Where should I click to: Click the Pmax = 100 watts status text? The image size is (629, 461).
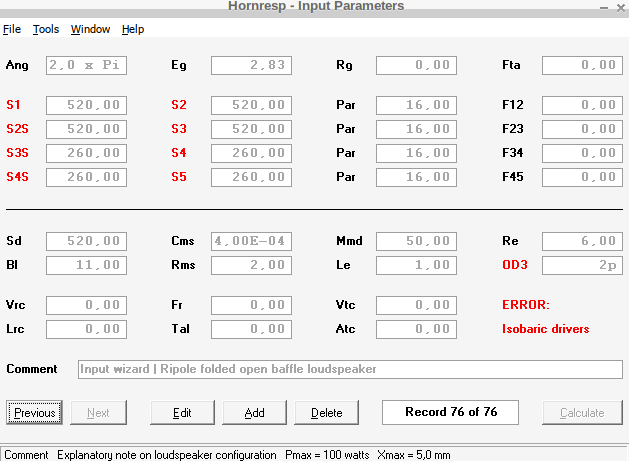[327, 455]
